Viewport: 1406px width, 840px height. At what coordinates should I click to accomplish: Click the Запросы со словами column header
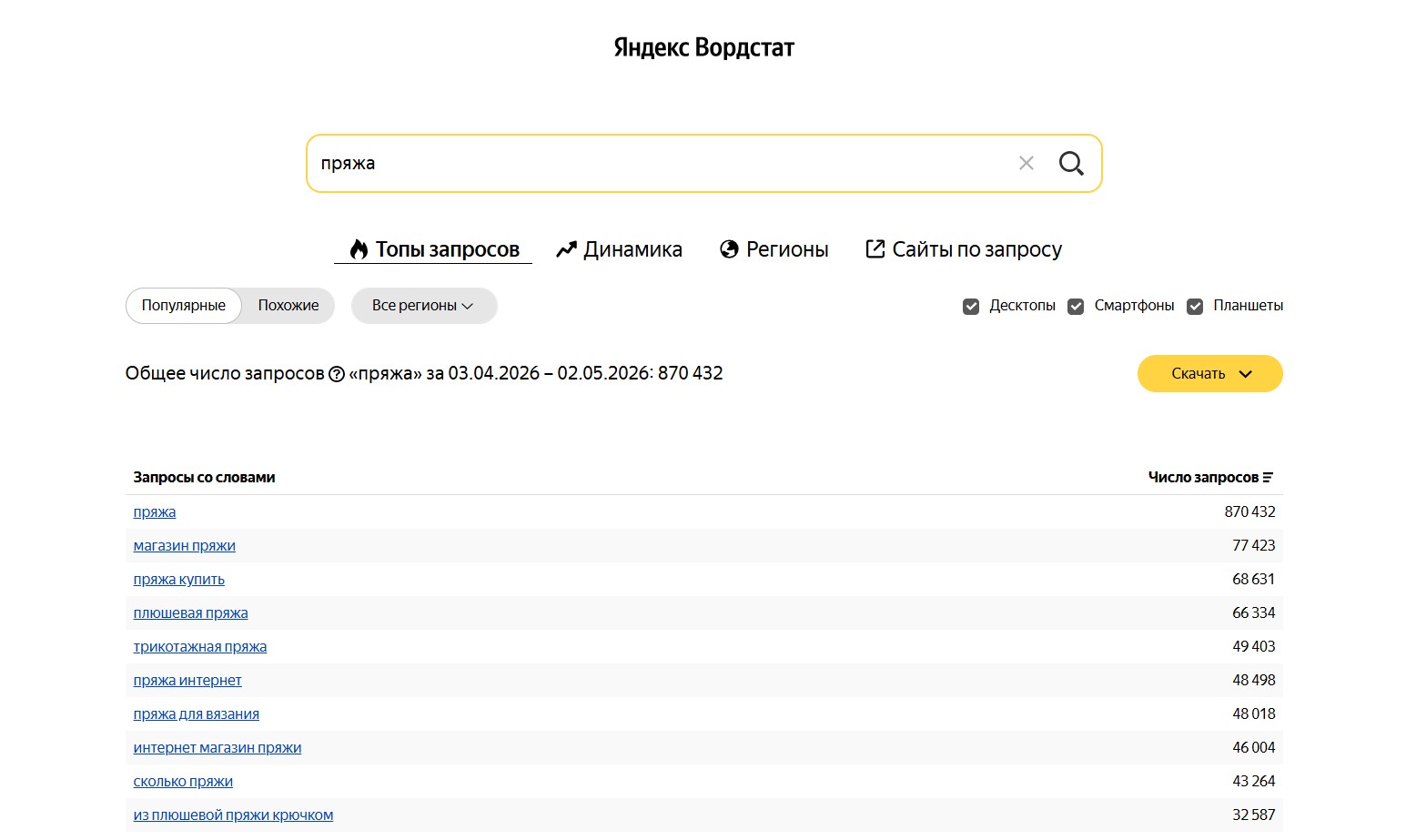pos(204,477)
